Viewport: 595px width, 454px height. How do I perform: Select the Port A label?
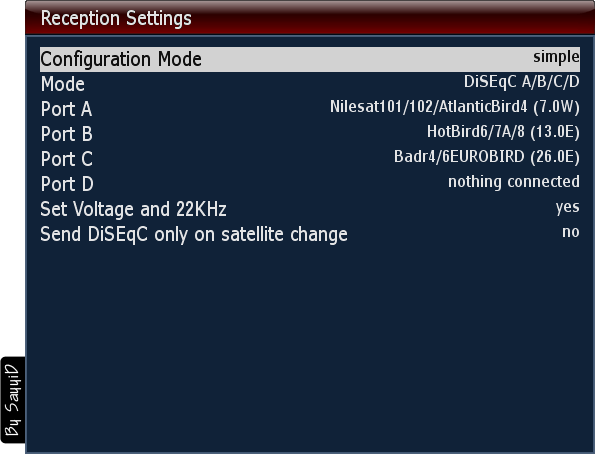click(x=66, y=109)
